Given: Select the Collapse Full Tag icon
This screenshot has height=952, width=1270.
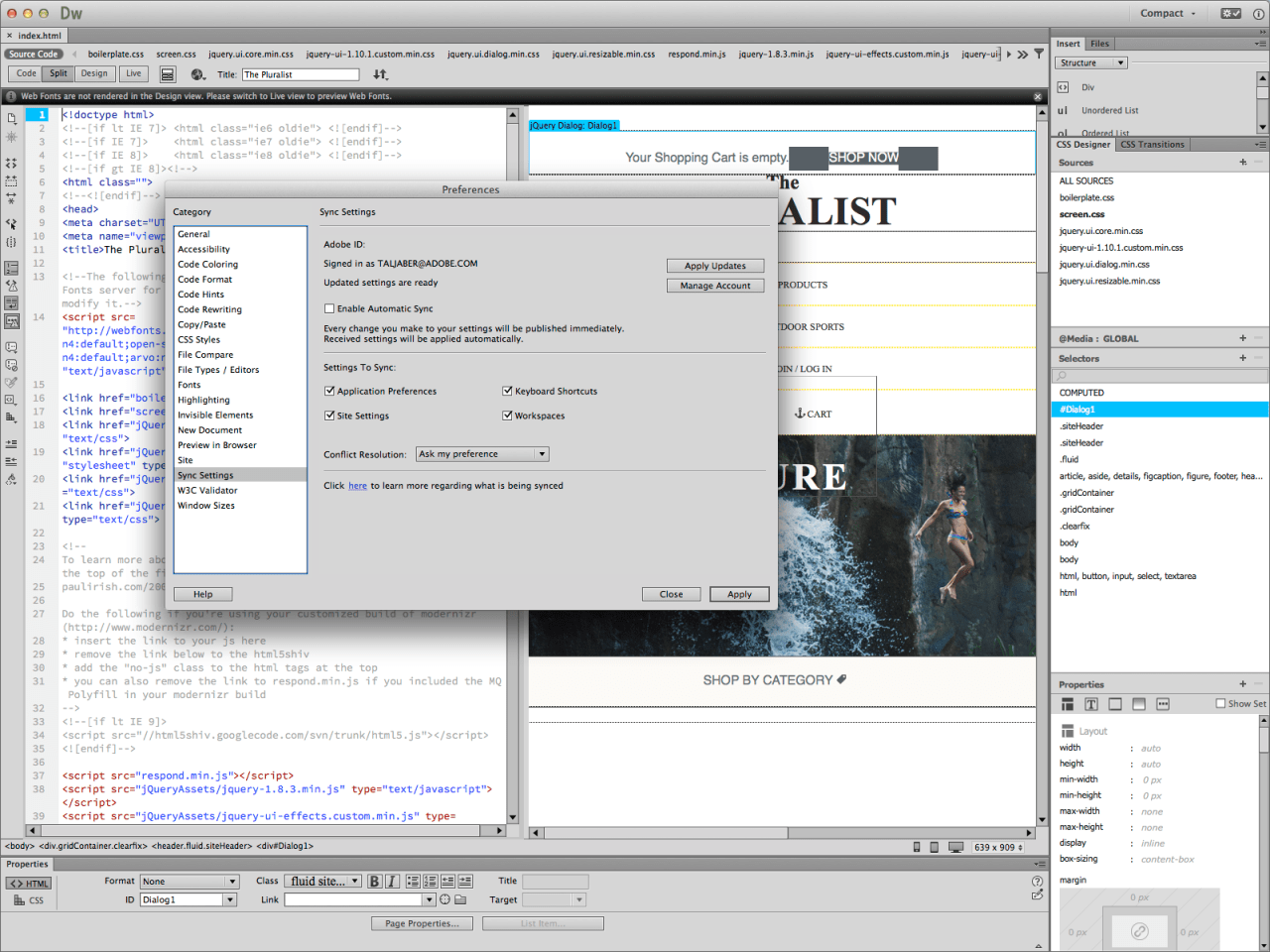Looking at the screenshot, I should (x=10, y=164).
